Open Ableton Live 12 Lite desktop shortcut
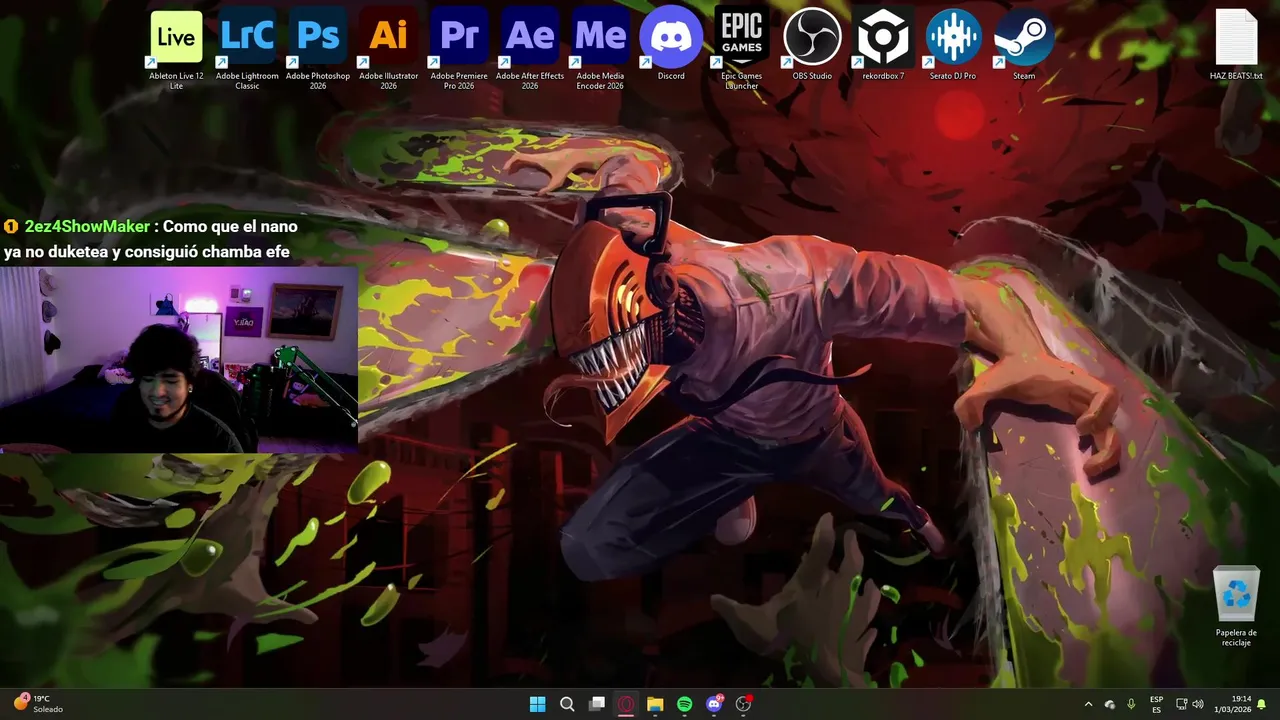 pos(176,48)
